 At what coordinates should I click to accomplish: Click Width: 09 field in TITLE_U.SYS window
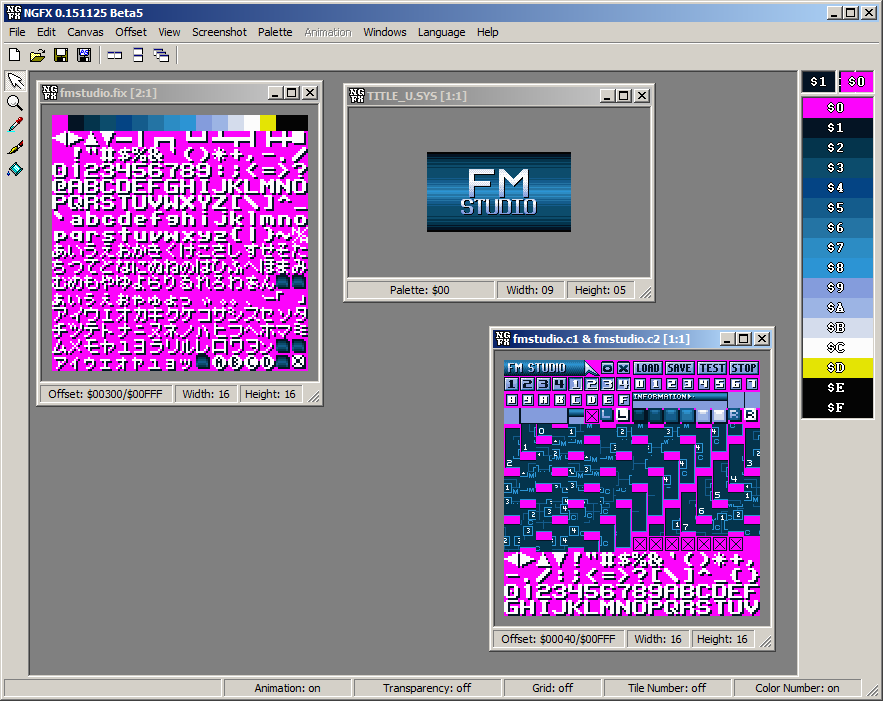point(530,290)
